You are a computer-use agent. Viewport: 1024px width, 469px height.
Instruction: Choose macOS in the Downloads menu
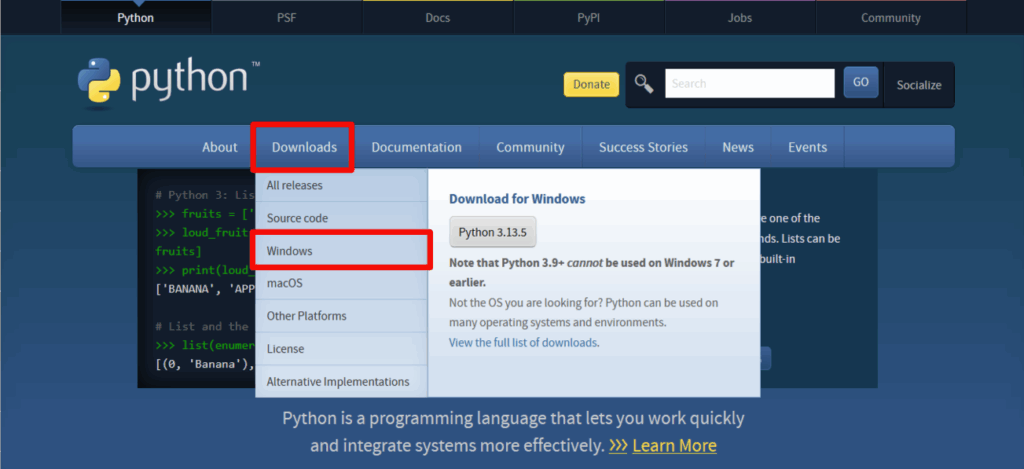pos(341,283)
